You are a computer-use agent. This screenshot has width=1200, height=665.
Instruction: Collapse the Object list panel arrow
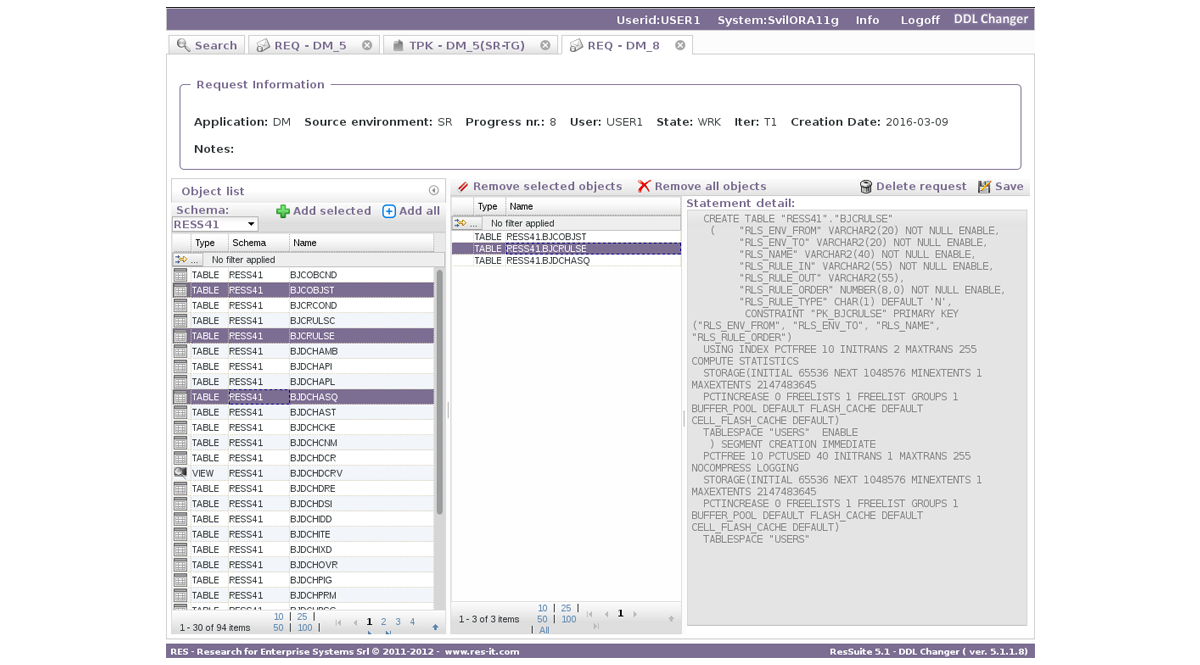(x=433, y=190)
